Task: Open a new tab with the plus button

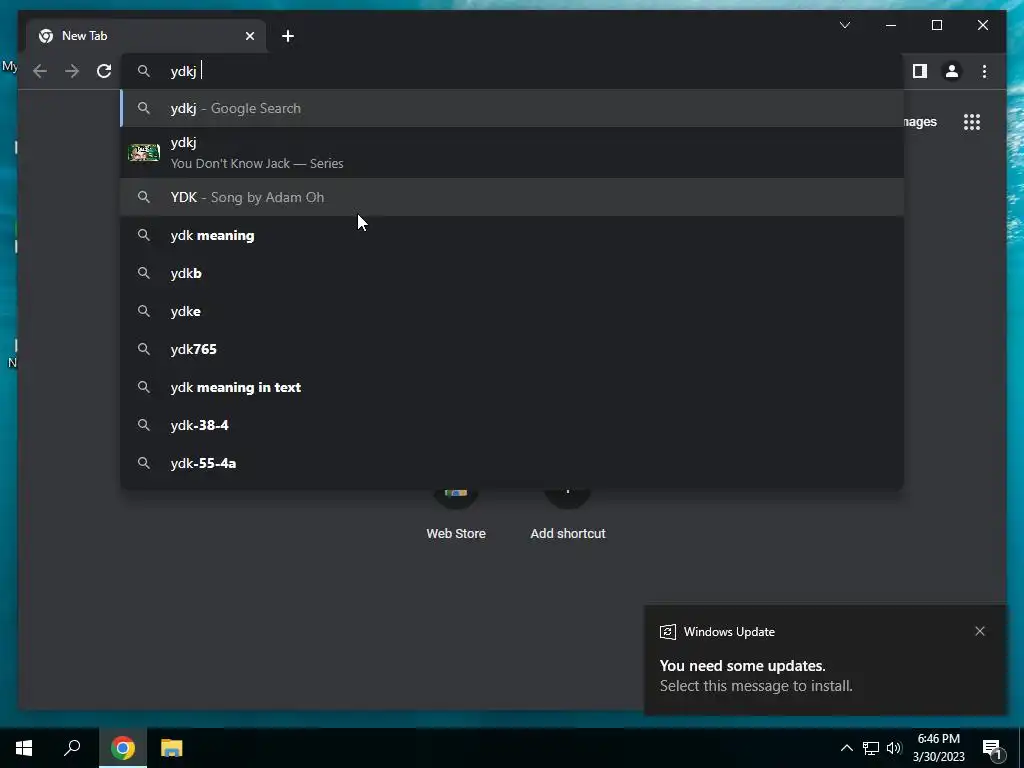Action: click(x=288, y=36)
